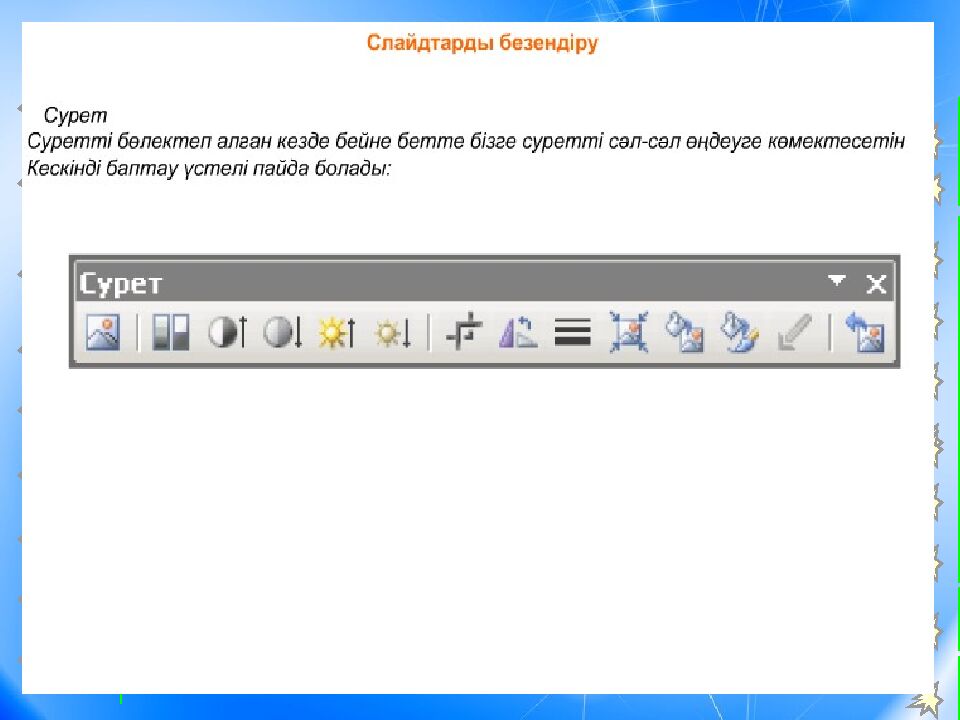The image size is (960, 720).
Task: Open the Format Picture paint bucket icon
Action: (x=740, y=333)
